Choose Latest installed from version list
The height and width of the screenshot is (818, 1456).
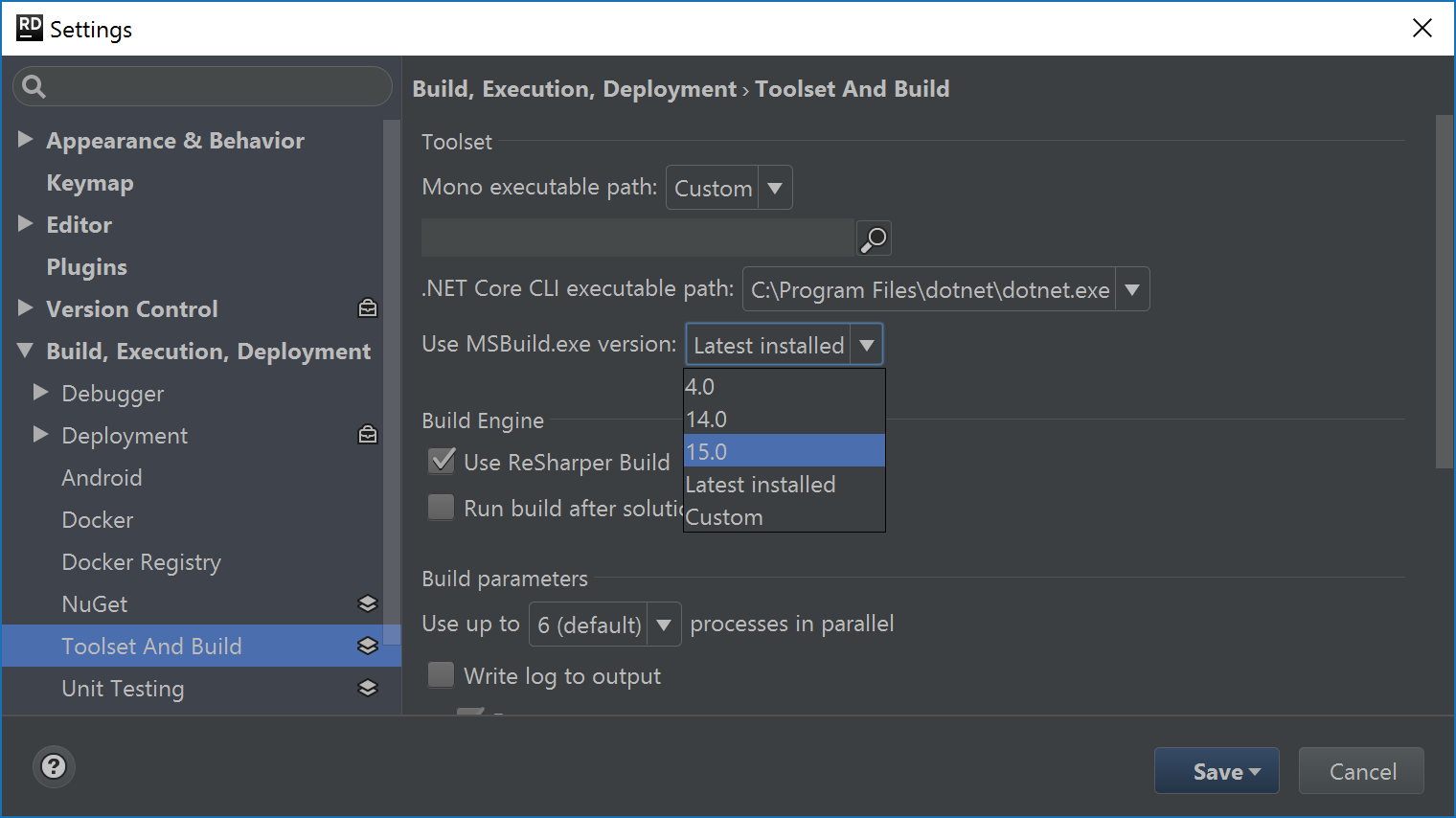(x=784, y=484)
